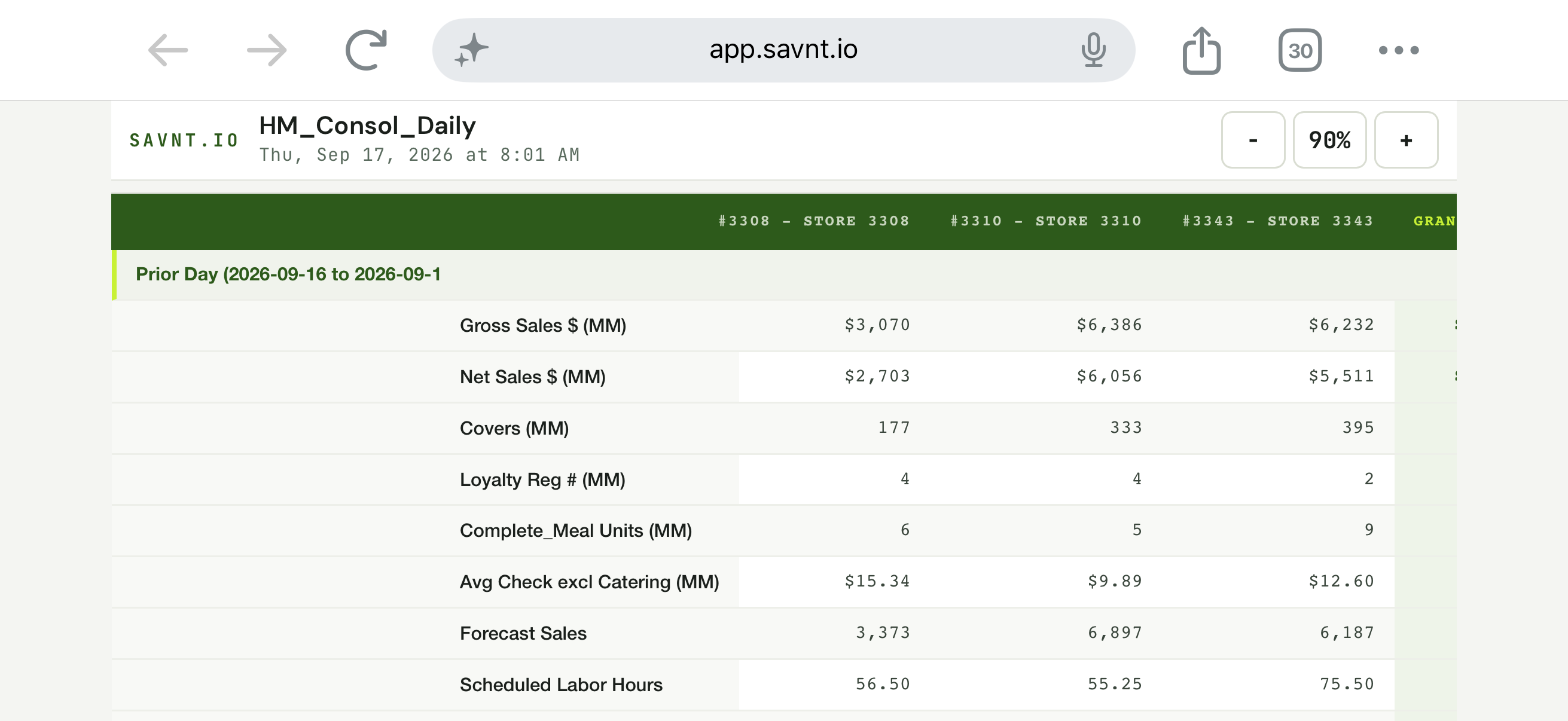Click the Loyalty Reg # (MM) row label
1568x721 pixels.
[x=542, y=479]
